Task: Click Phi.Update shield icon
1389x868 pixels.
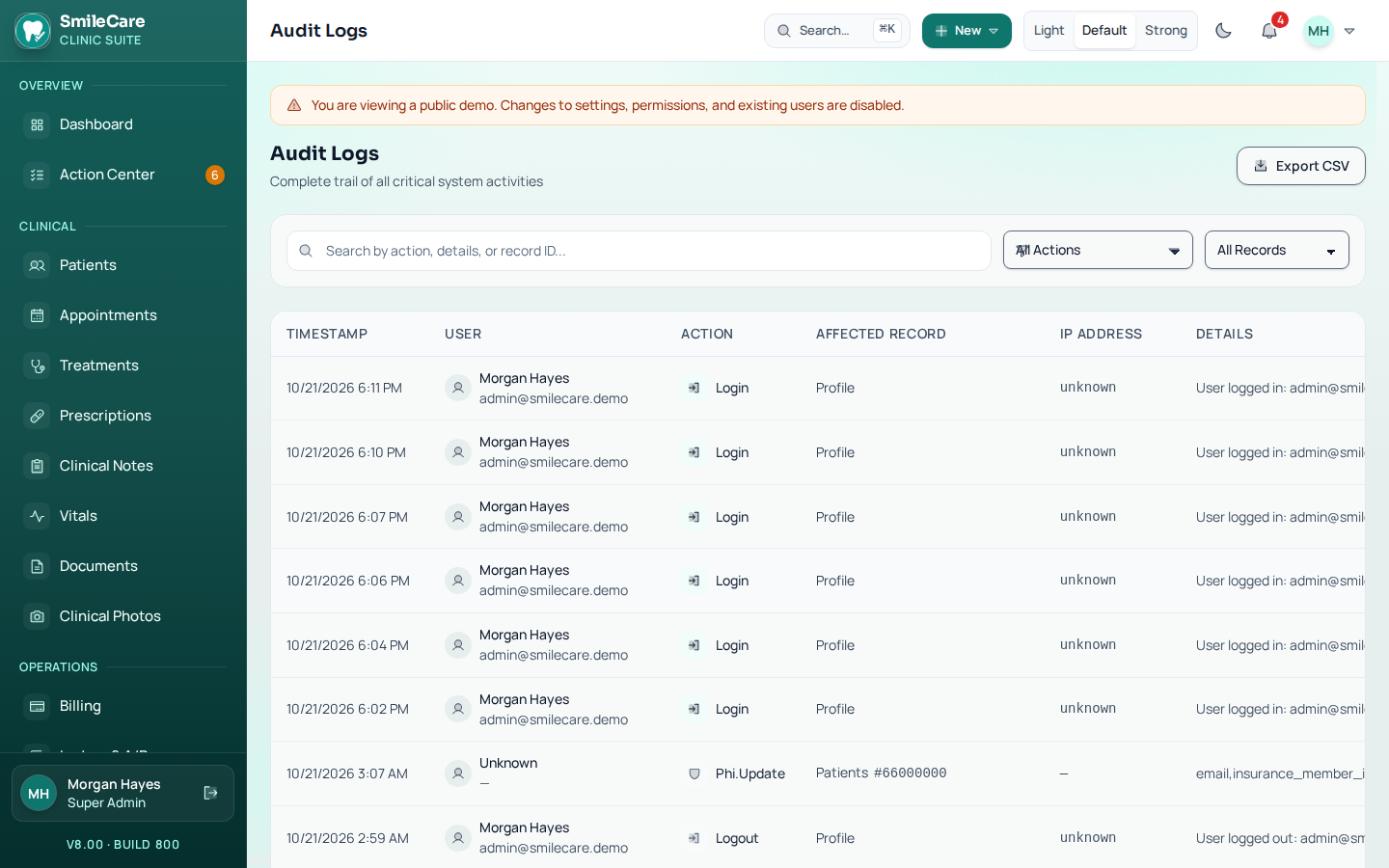Action: (x=694, y=773)
